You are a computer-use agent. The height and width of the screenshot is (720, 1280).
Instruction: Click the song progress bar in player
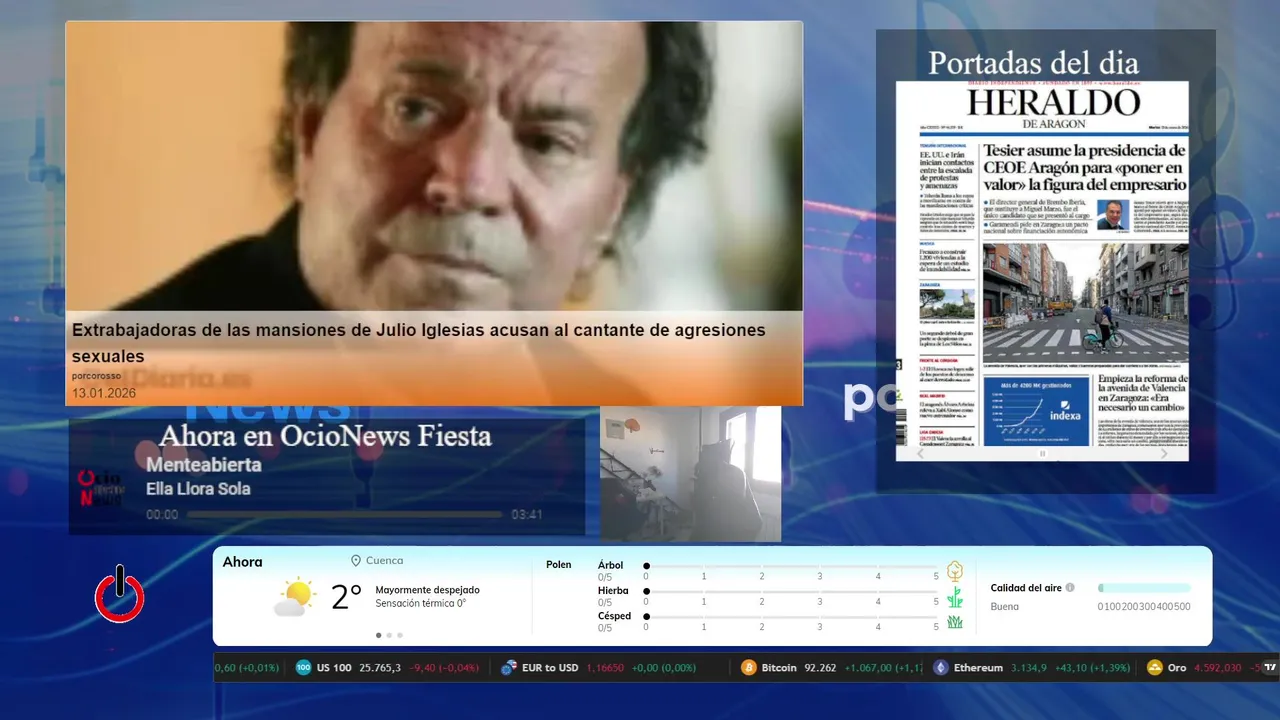coord(344,515)
